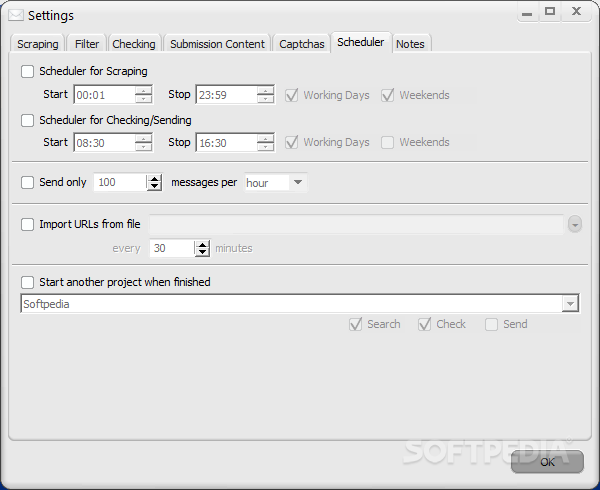Toggle the Search checkbox under Softpedia project
This screenshot has height=490, width=600.
point(355,325)
